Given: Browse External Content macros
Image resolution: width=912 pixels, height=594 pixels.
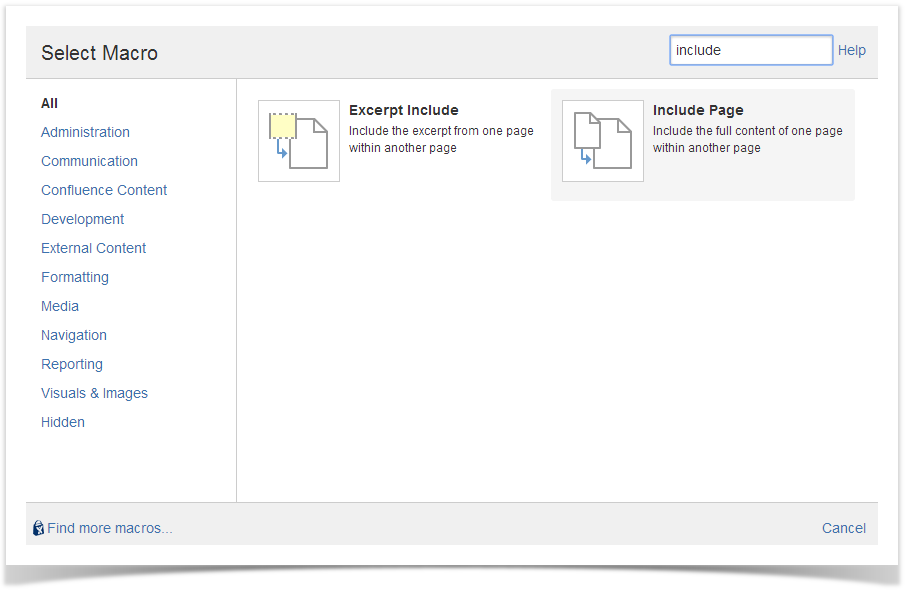Looking at the screenshot, I should (94, 248).
